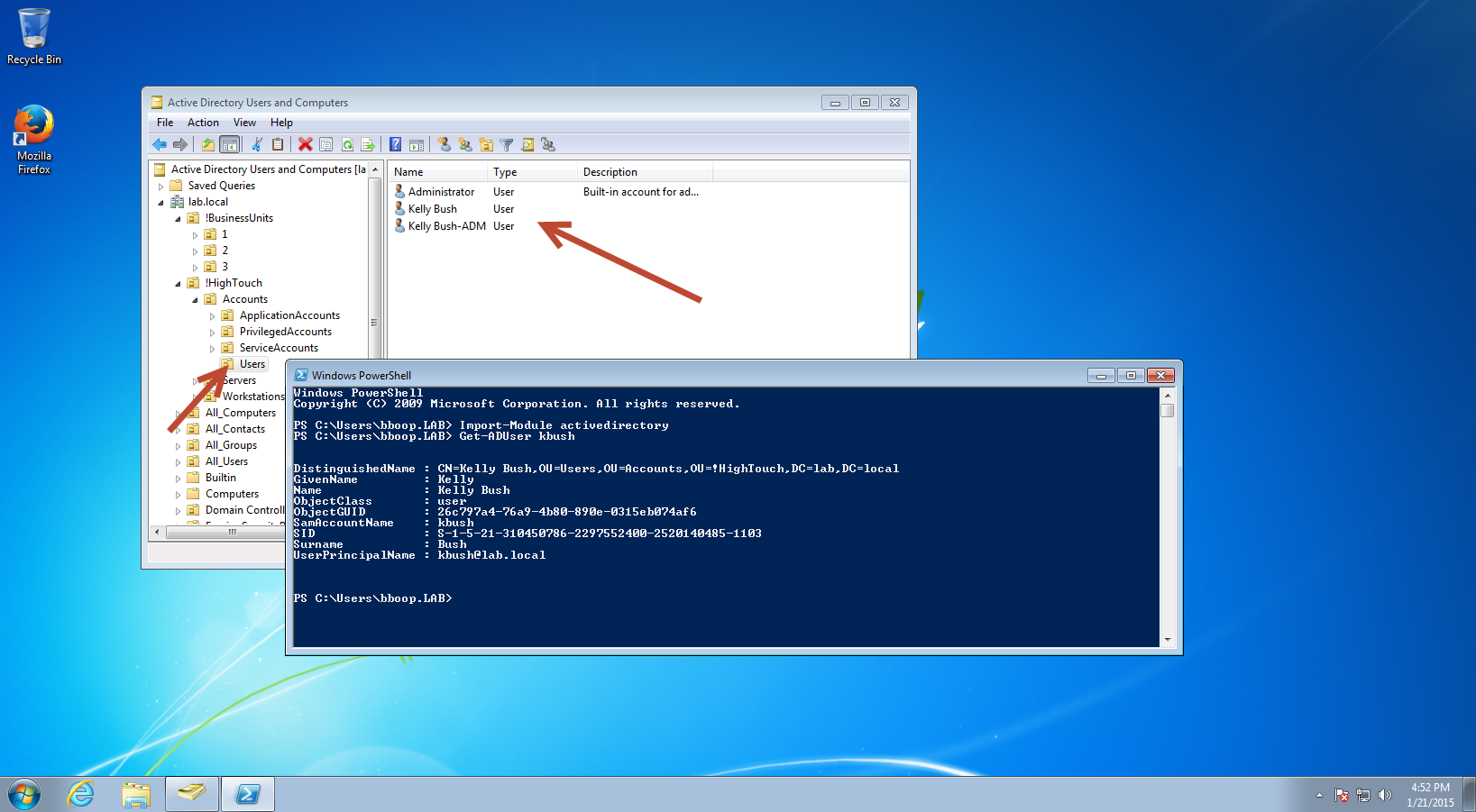1476x812 pixels.
Task: Click the Cut scissors icon
Action: coord(257,144)
